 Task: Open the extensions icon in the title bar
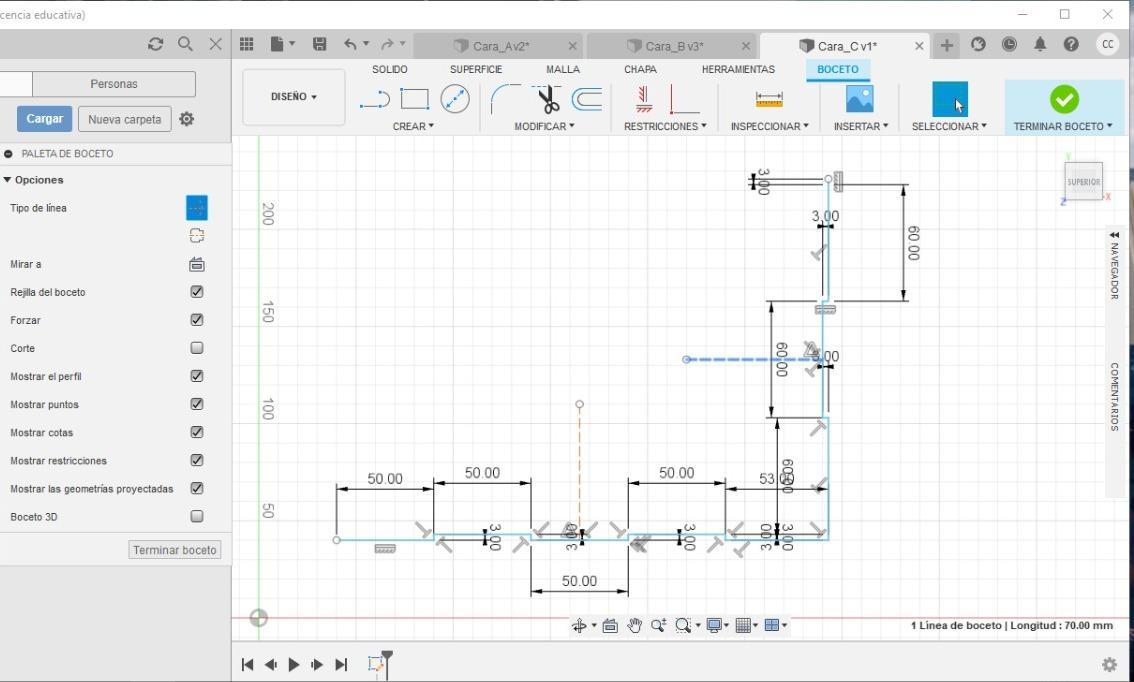tap(978, 44)
